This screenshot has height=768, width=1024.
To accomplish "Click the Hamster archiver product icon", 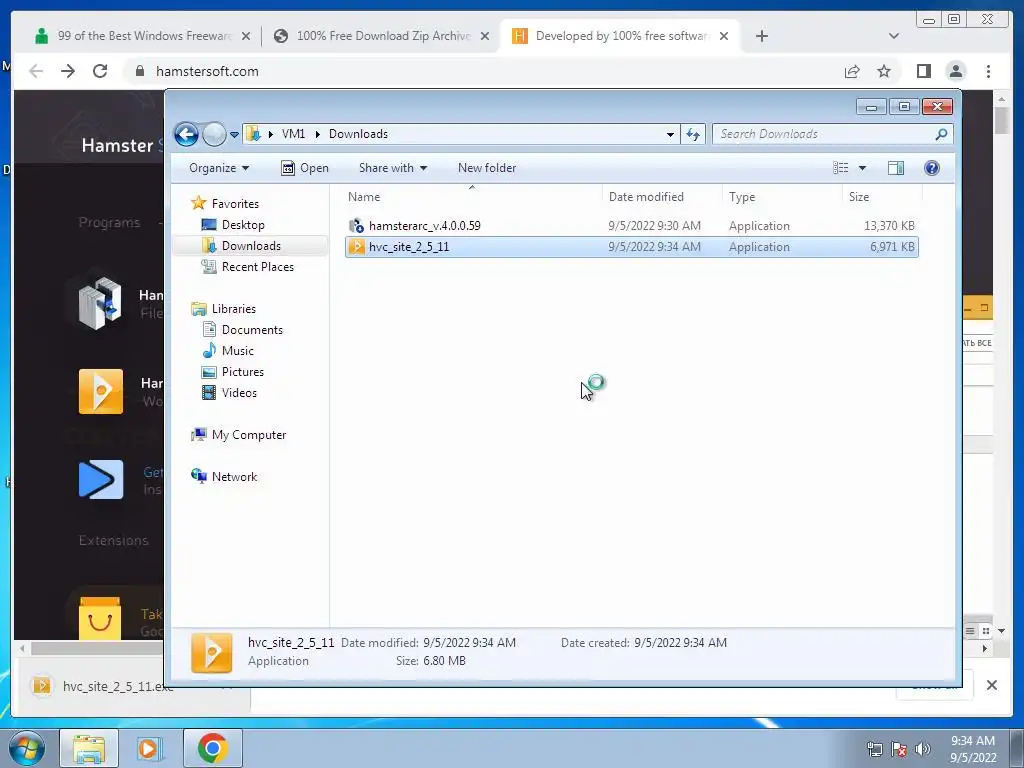I will (x=100, y=303).
